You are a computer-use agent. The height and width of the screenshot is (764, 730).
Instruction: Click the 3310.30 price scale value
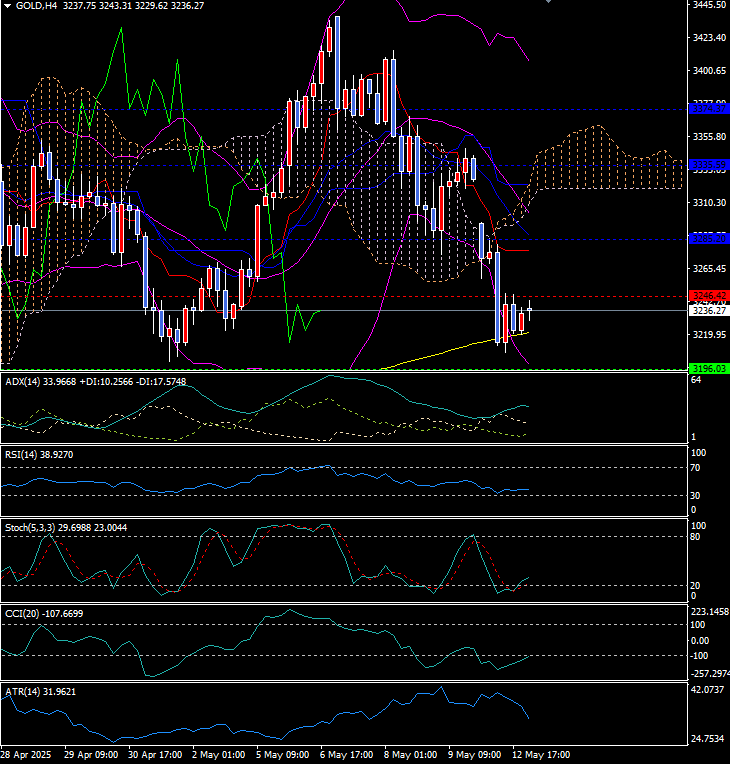point(709,202)
